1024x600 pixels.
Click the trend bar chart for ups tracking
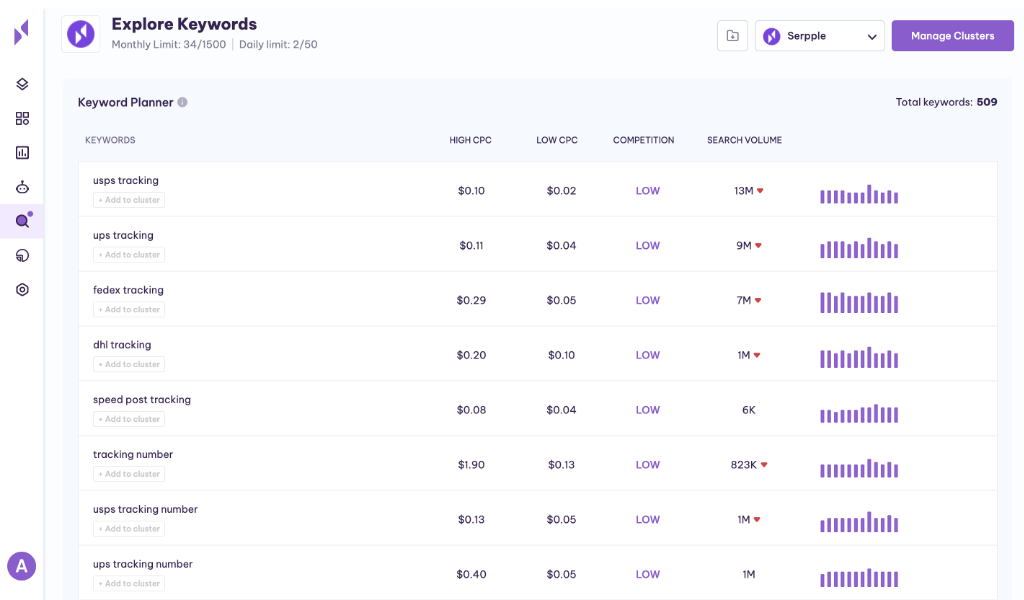click(x=859, y=248)
